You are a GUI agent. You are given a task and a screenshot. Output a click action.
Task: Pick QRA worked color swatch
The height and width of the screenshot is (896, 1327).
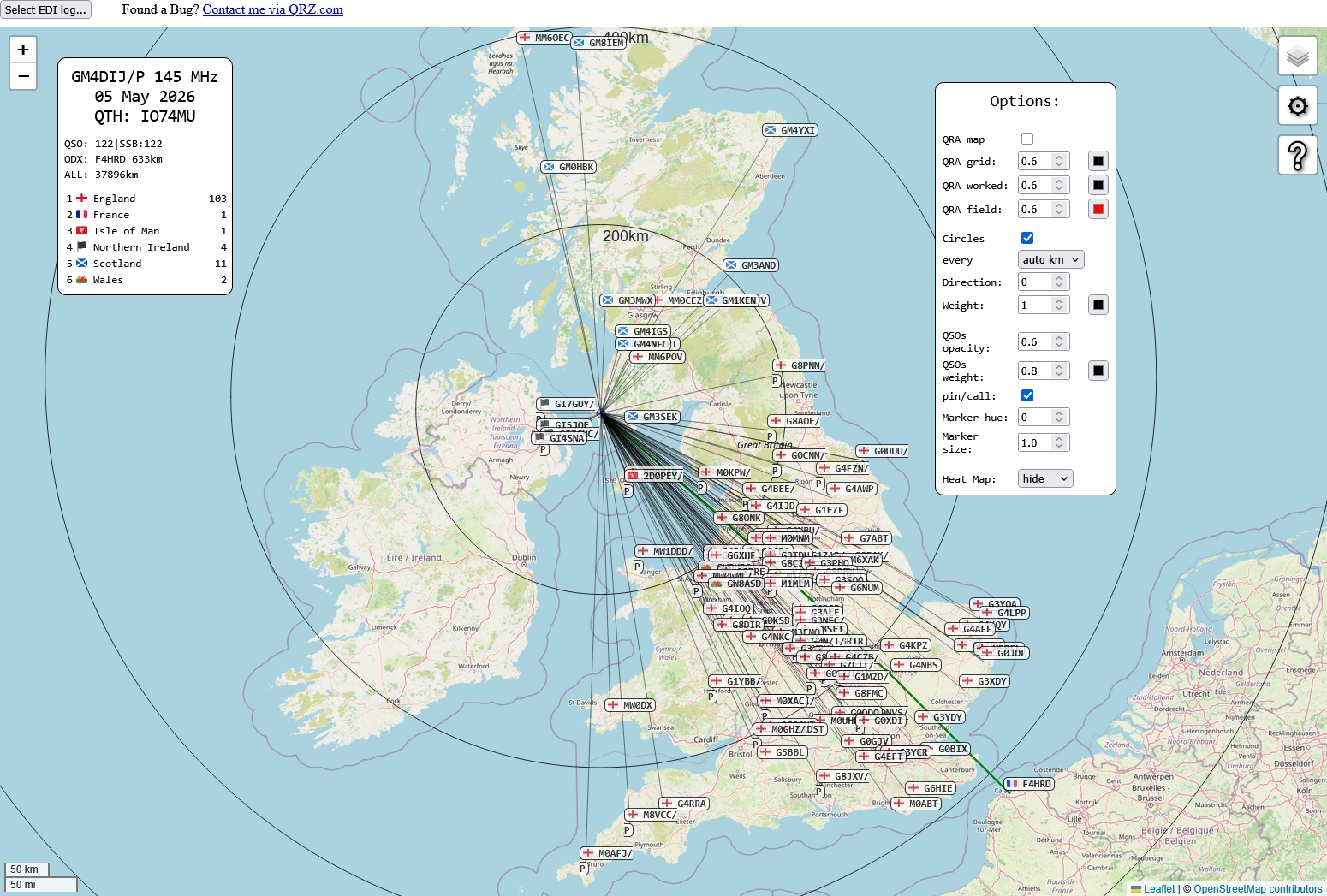coord(1098,185)
